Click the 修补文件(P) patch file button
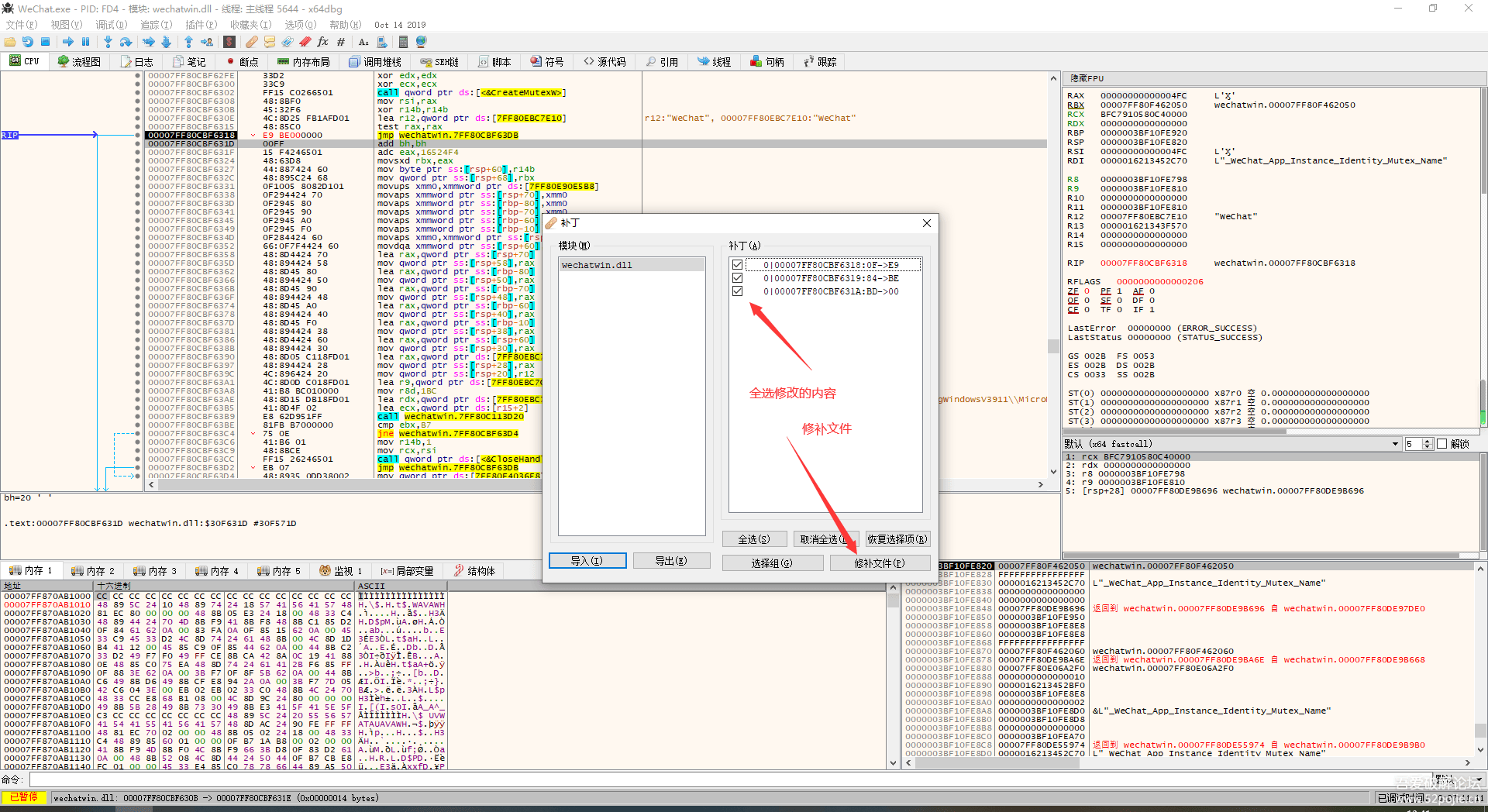The height and width of the screenshot is (812, 1488). [x=880, y=563]
